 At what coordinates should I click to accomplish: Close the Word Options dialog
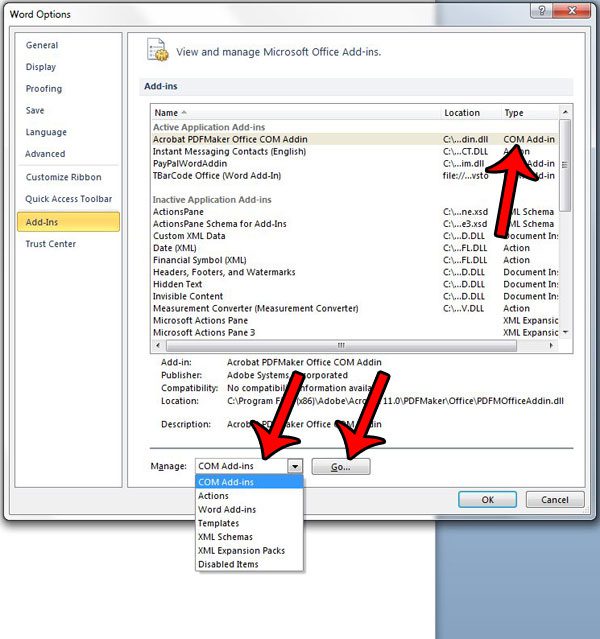click(572, 11)
